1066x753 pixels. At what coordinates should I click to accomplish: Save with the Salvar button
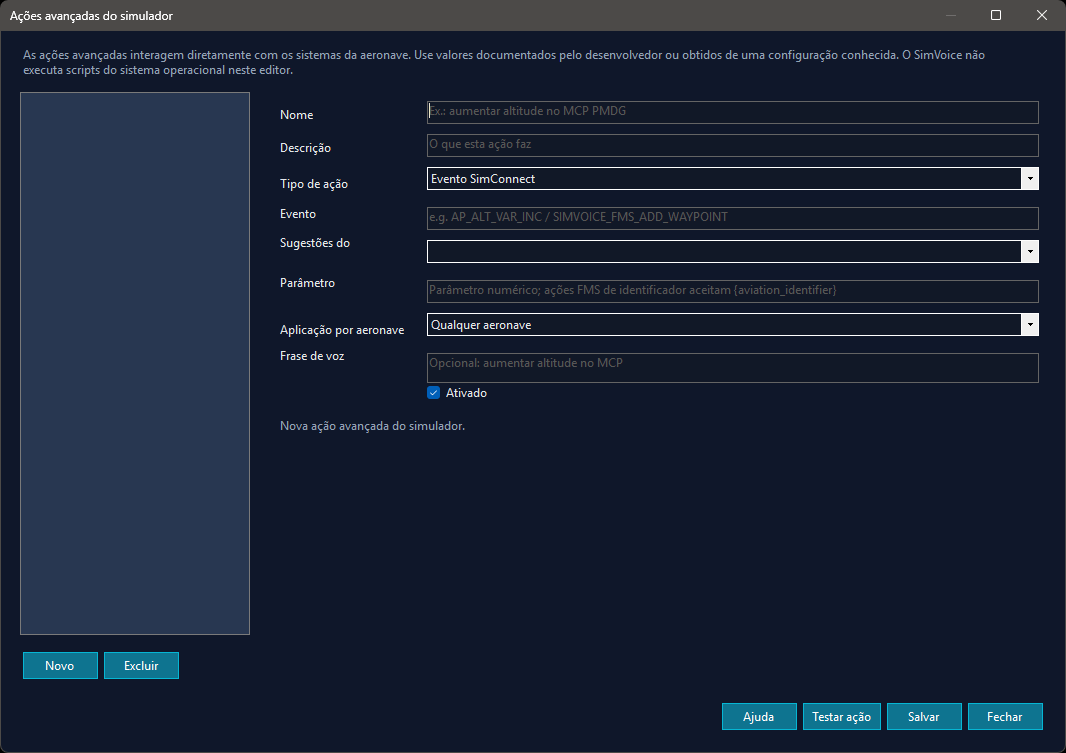click(924, 716)
